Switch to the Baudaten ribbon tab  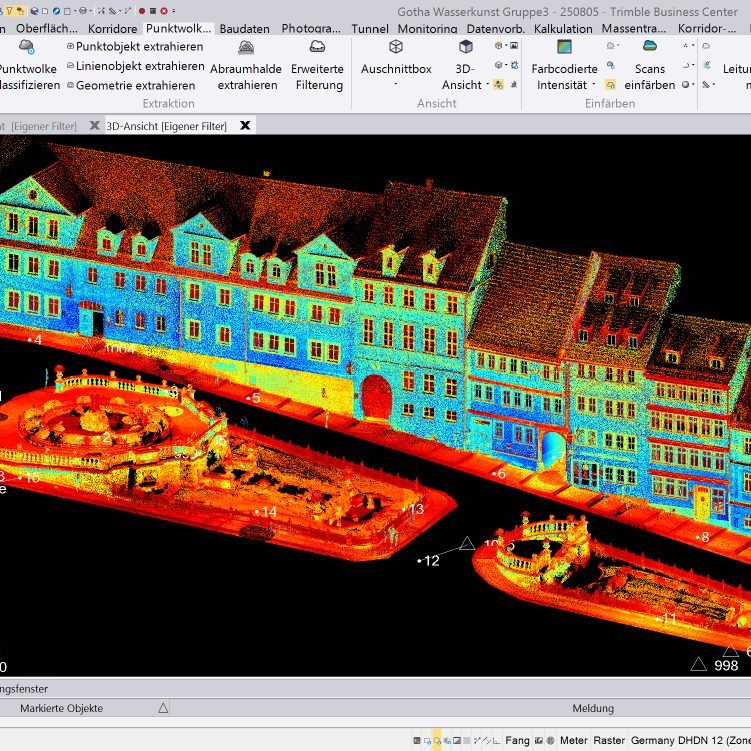pyautogui.click(x=244, y=28)
